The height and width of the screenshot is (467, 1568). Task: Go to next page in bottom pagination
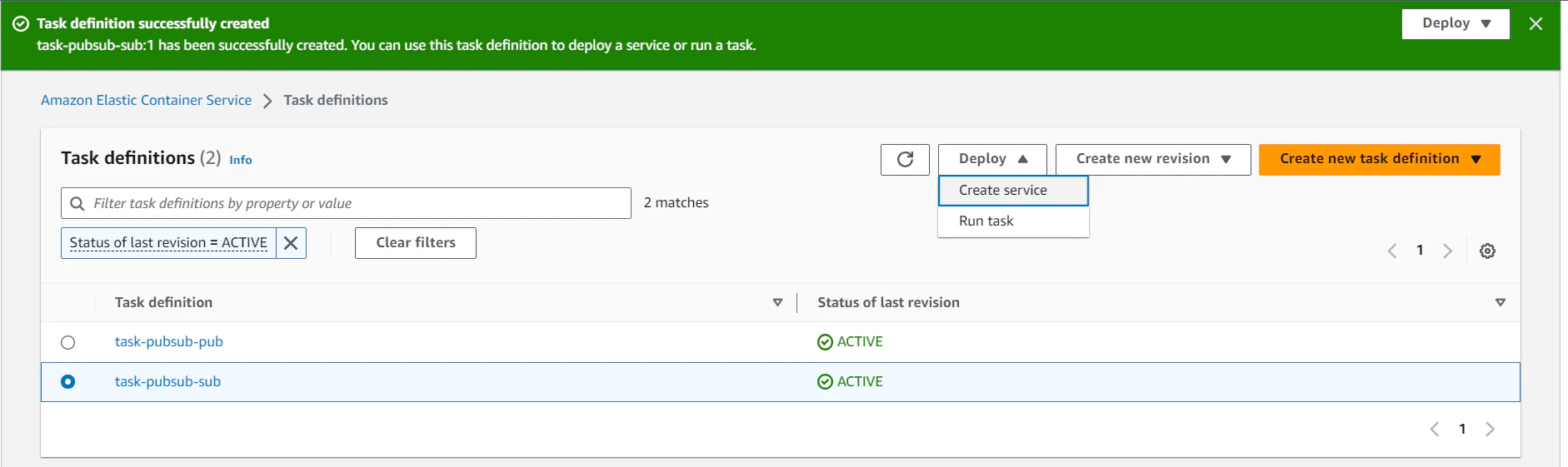pyautogui.click(x=1491, y=430)
